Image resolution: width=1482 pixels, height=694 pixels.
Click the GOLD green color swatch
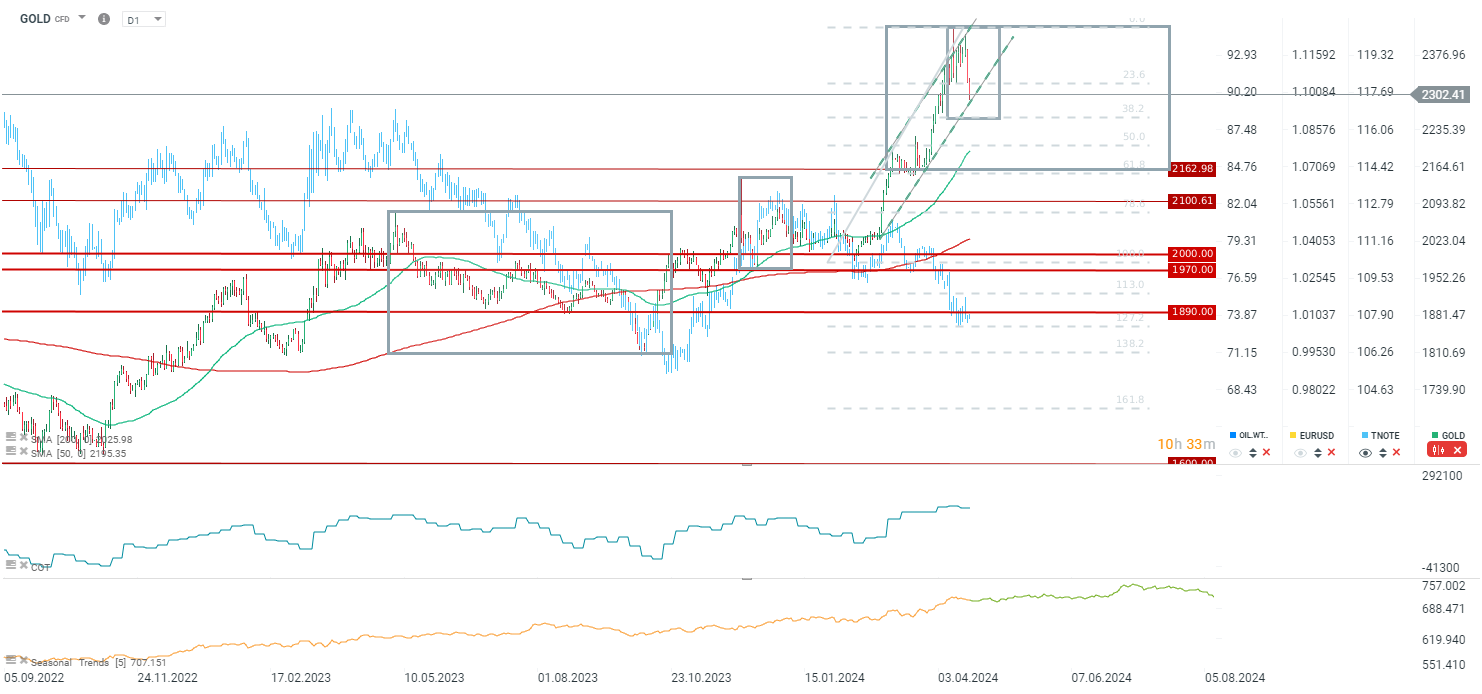pos(1435,435)
